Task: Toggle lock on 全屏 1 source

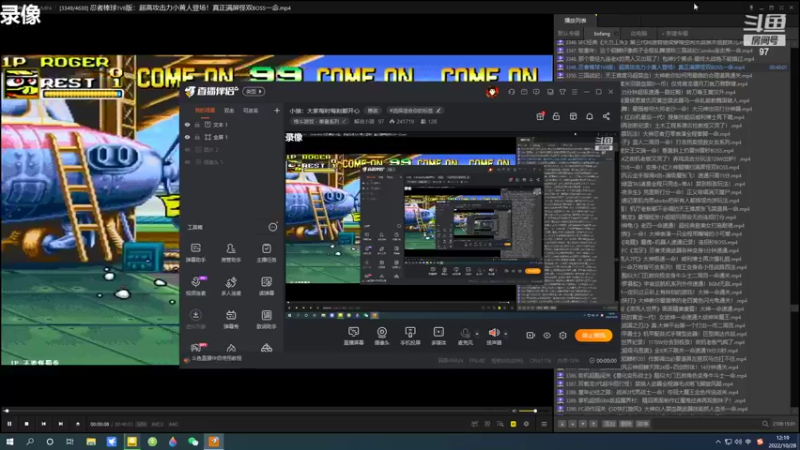Action: pos(197,137)
